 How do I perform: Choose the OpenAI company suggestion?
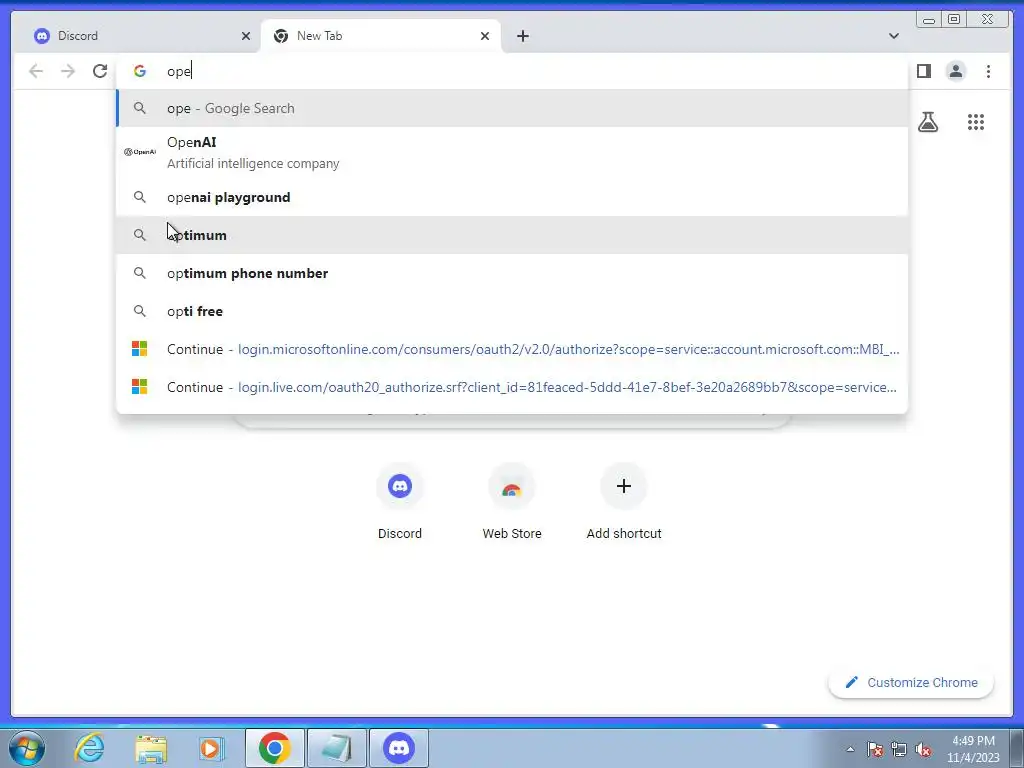[x=512, y=153]
